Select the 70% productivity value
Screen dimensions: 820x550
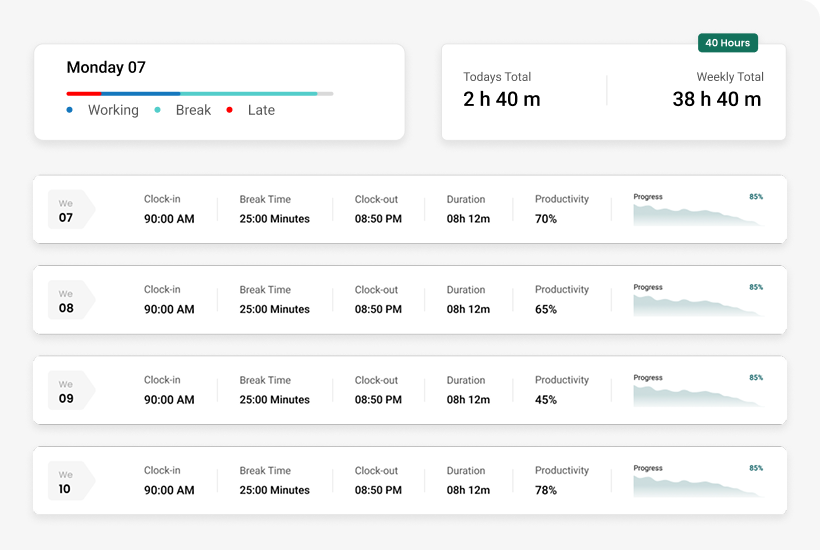[546, 219]
